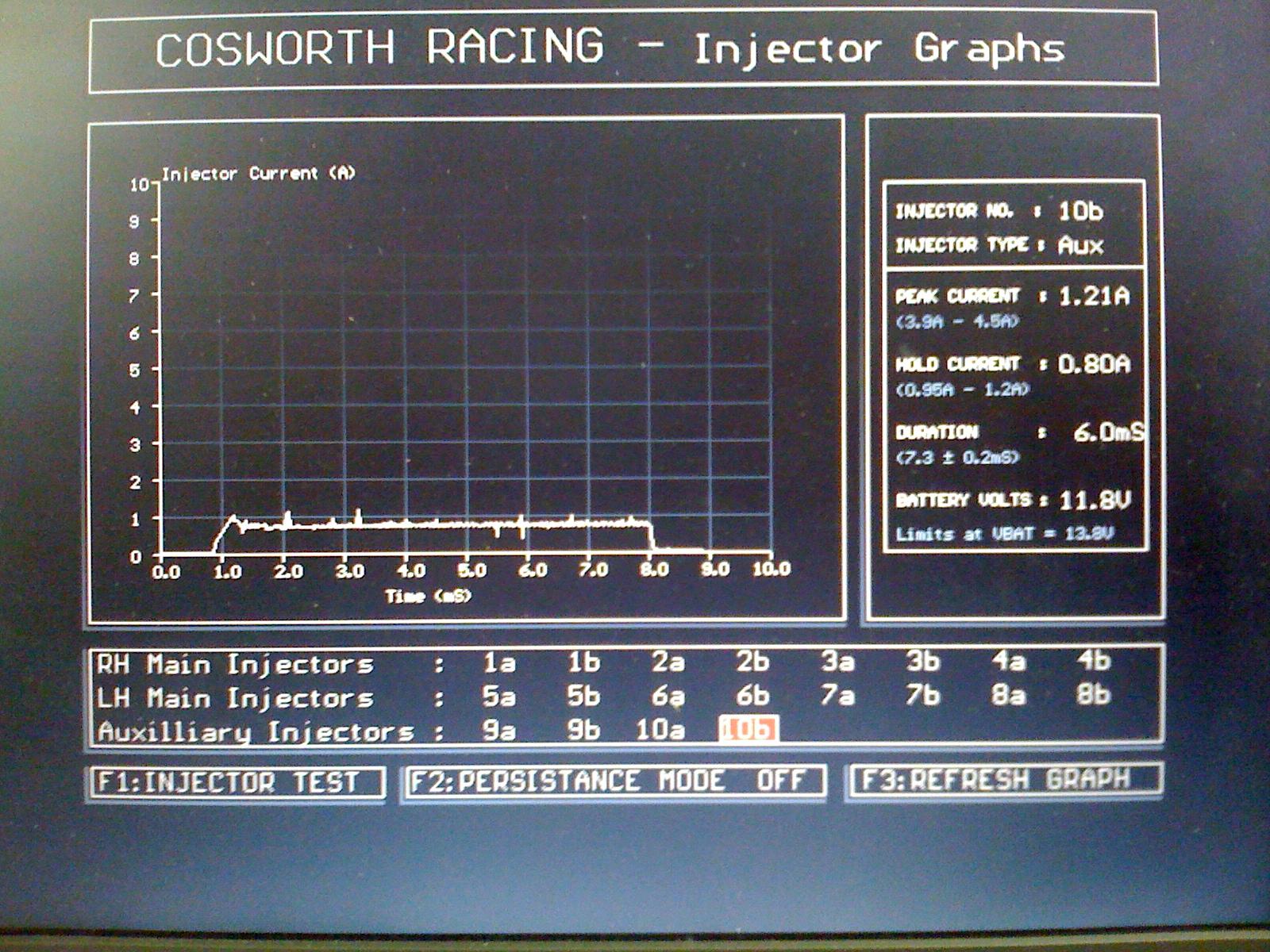Click the highlighted injector 10b
The image size is (1270, 952).
click(x=749, y=728)
